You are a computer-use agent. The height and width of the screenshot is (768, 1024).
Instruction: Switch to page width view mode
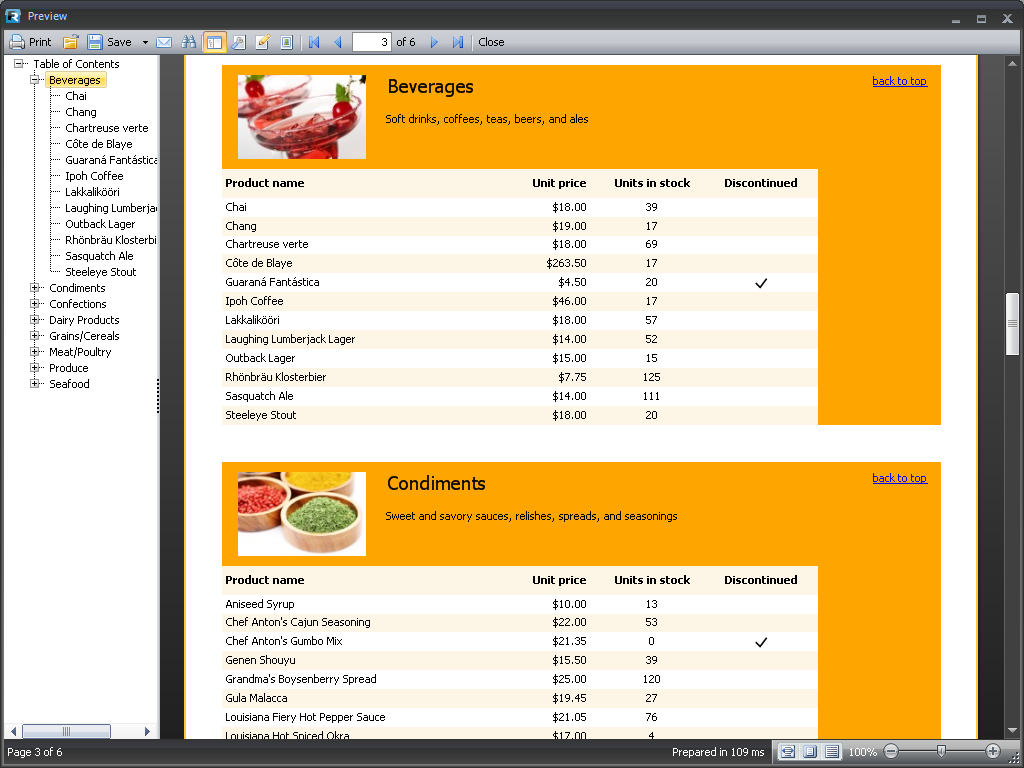coord(788,752)
